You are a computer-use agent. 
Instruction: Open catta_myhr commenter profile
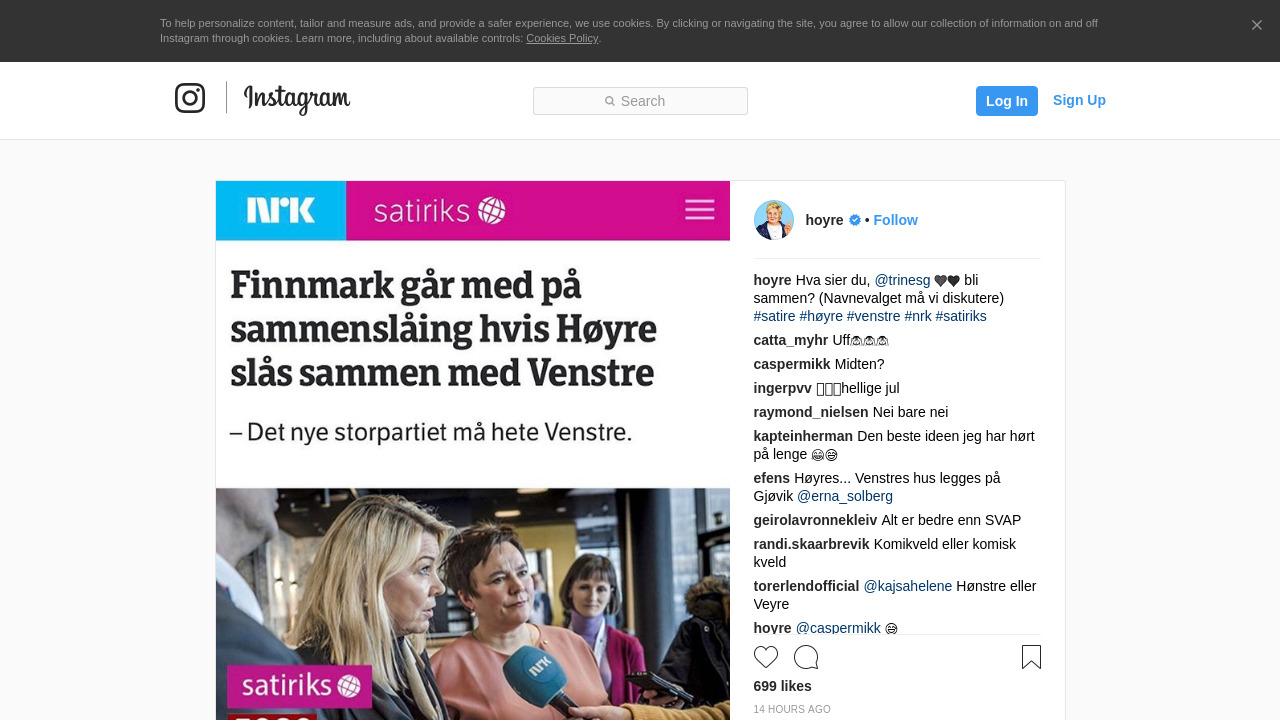pos(791,340)
